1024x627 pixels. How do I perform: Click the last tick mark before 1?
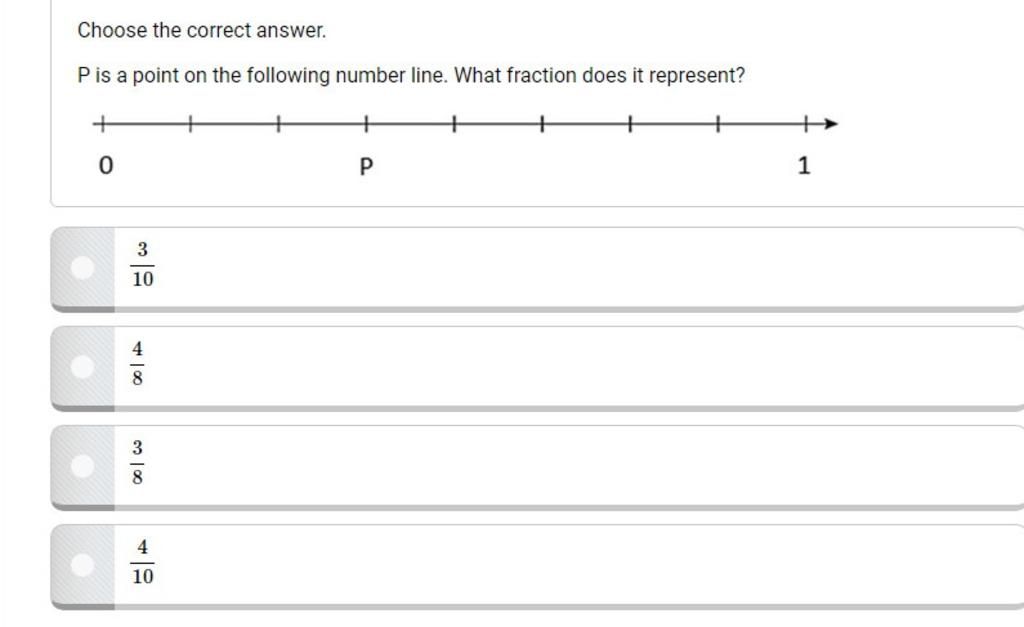pos(718,123)
